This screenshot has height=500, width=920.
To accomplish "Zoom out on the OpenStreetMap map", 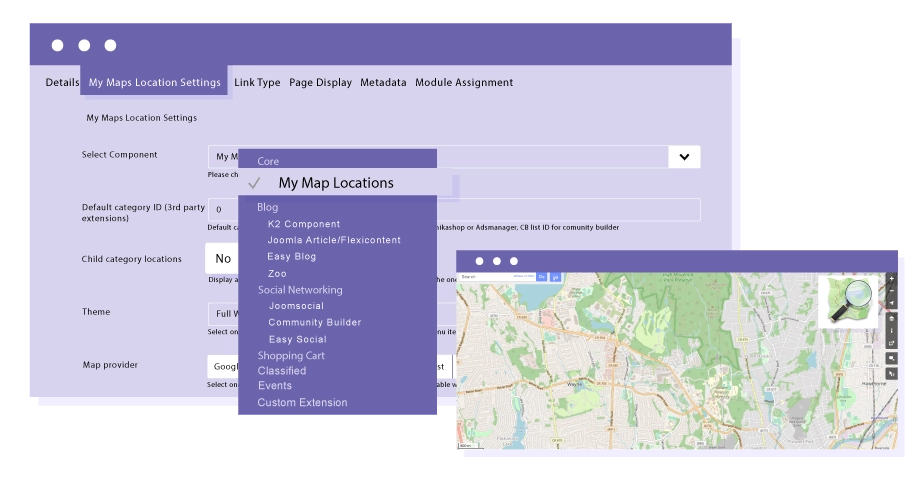I will [x=891, y=290].
